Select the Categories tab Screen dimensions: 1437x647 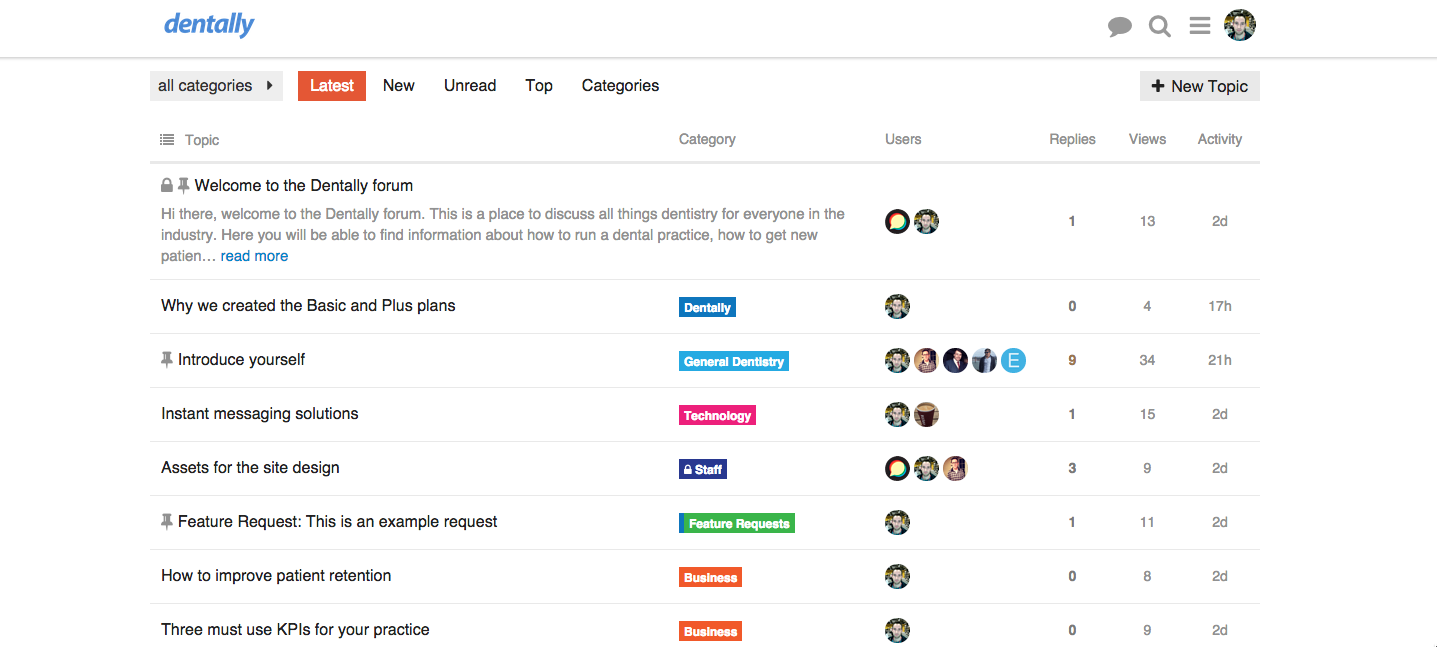click(x=620, y=86)
